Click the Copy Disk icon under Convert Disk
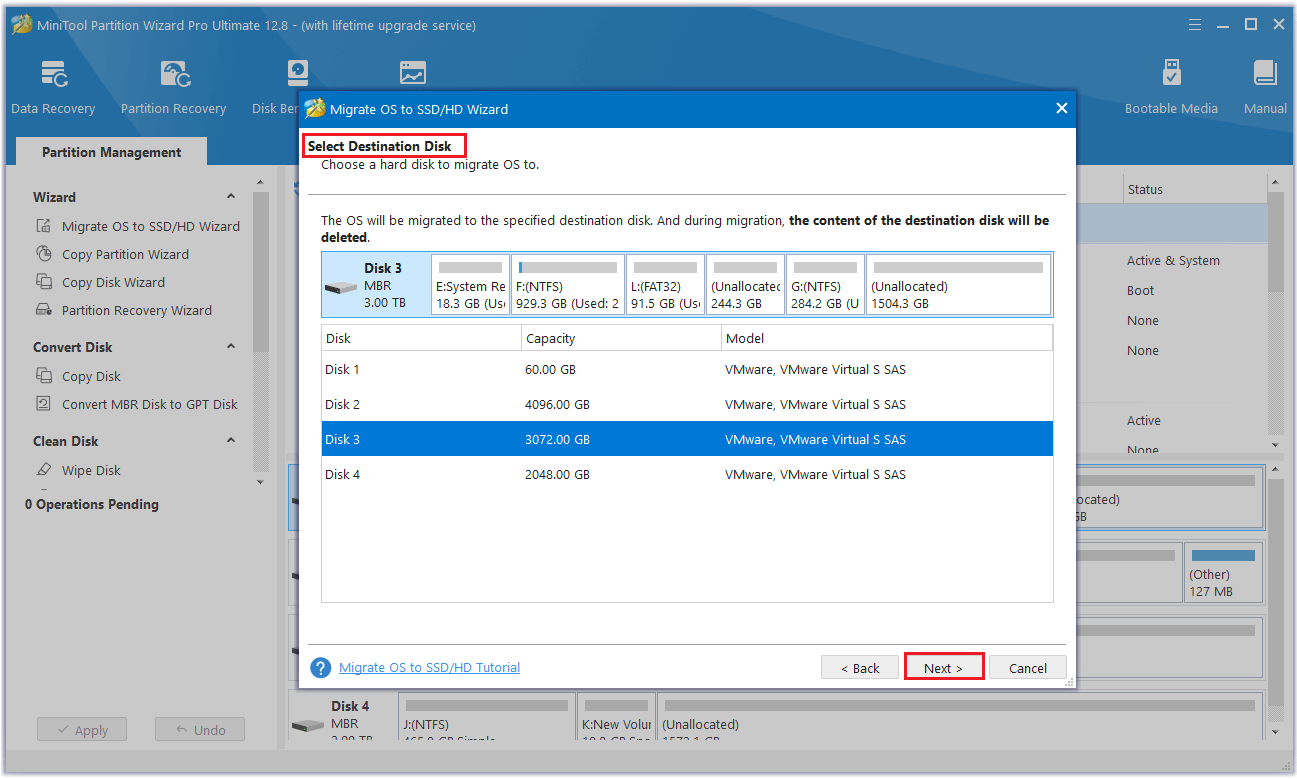This screenshot has width=1297, height=779. tap(43, 376)
